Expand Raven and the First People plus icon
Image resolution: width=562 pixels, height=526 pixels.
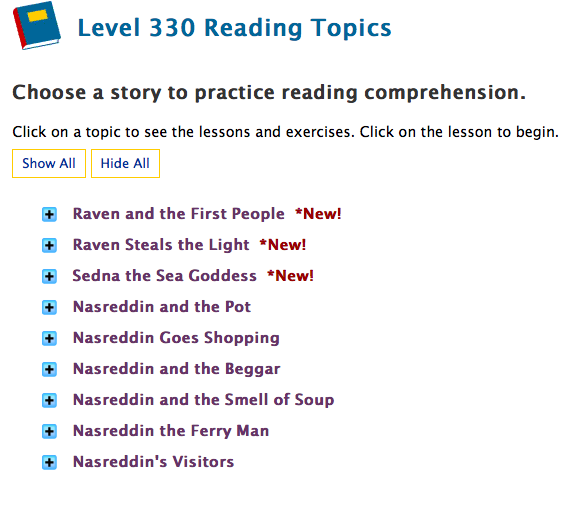tap(49, 215)
